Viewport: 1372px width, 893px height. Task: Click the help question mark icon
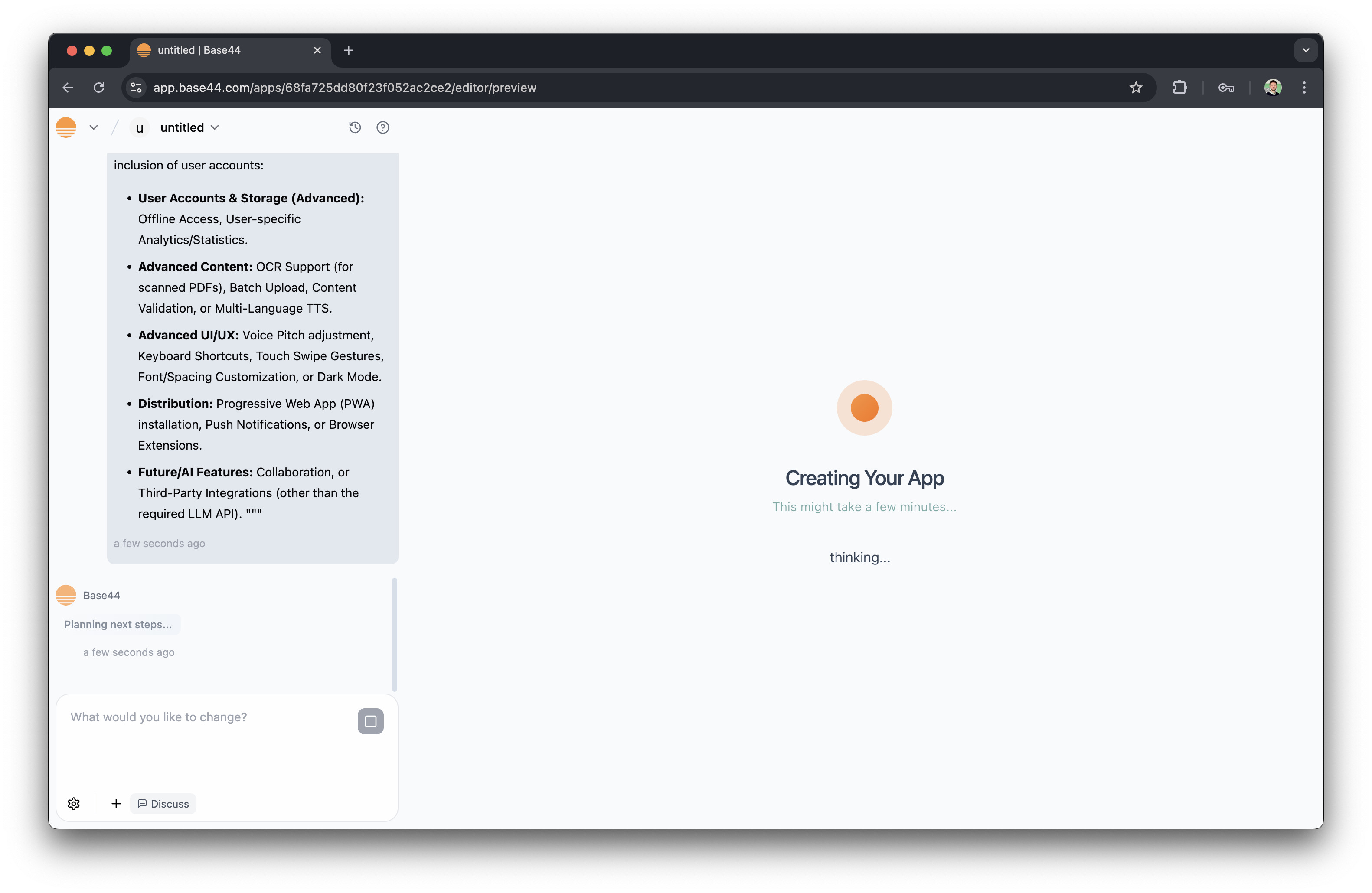point(383,127)
